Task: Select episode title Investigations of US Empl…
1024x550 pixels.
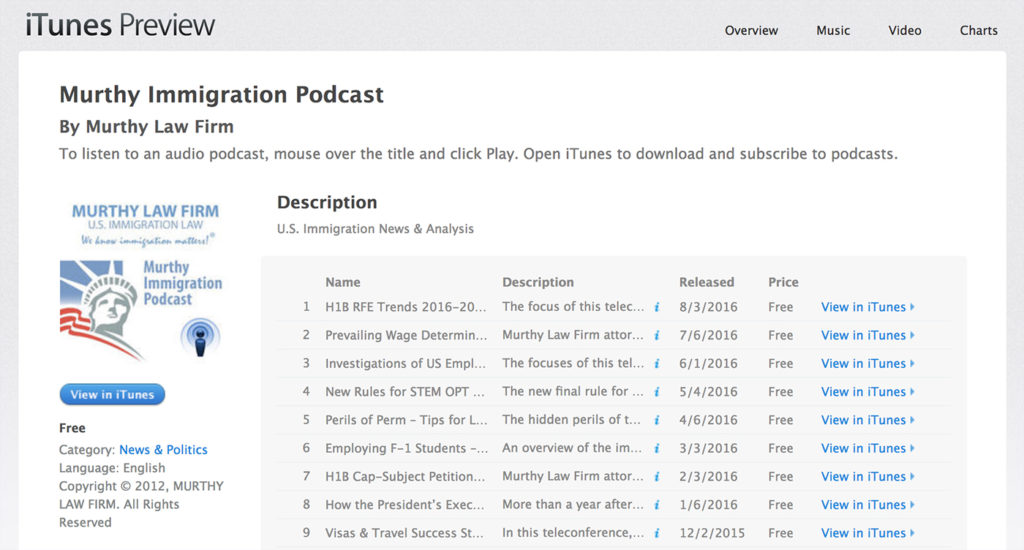Action: point(406,363)
